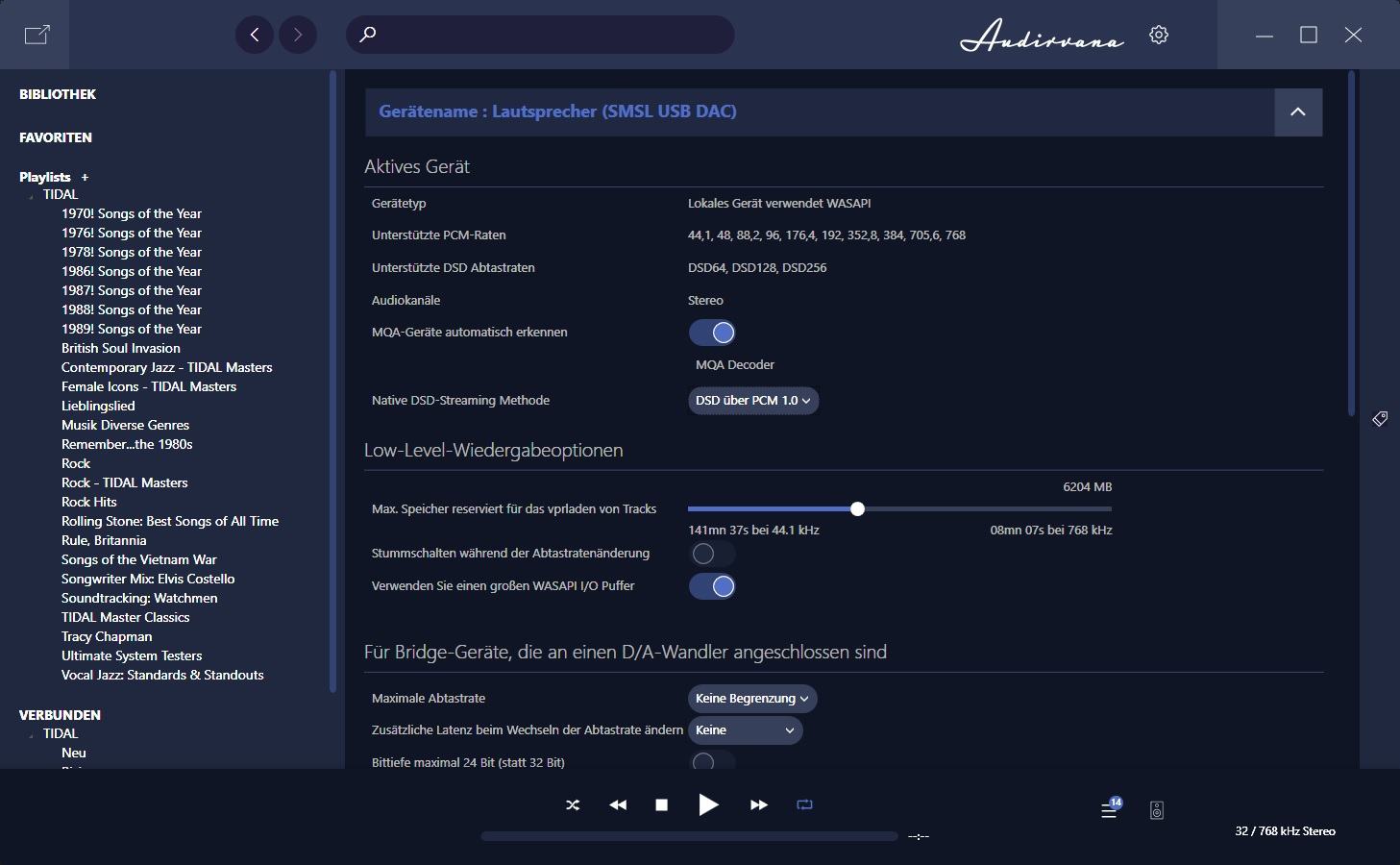Toggle repeat mode

pos(805,805)
